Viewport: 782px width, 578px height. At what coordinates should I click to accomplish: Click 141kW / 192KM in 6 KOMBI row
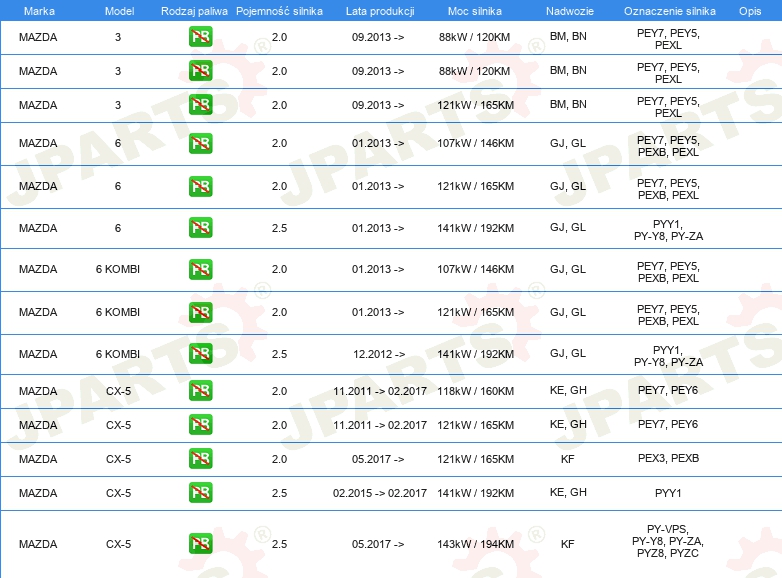pyautogui.click(x=475, y=354)
